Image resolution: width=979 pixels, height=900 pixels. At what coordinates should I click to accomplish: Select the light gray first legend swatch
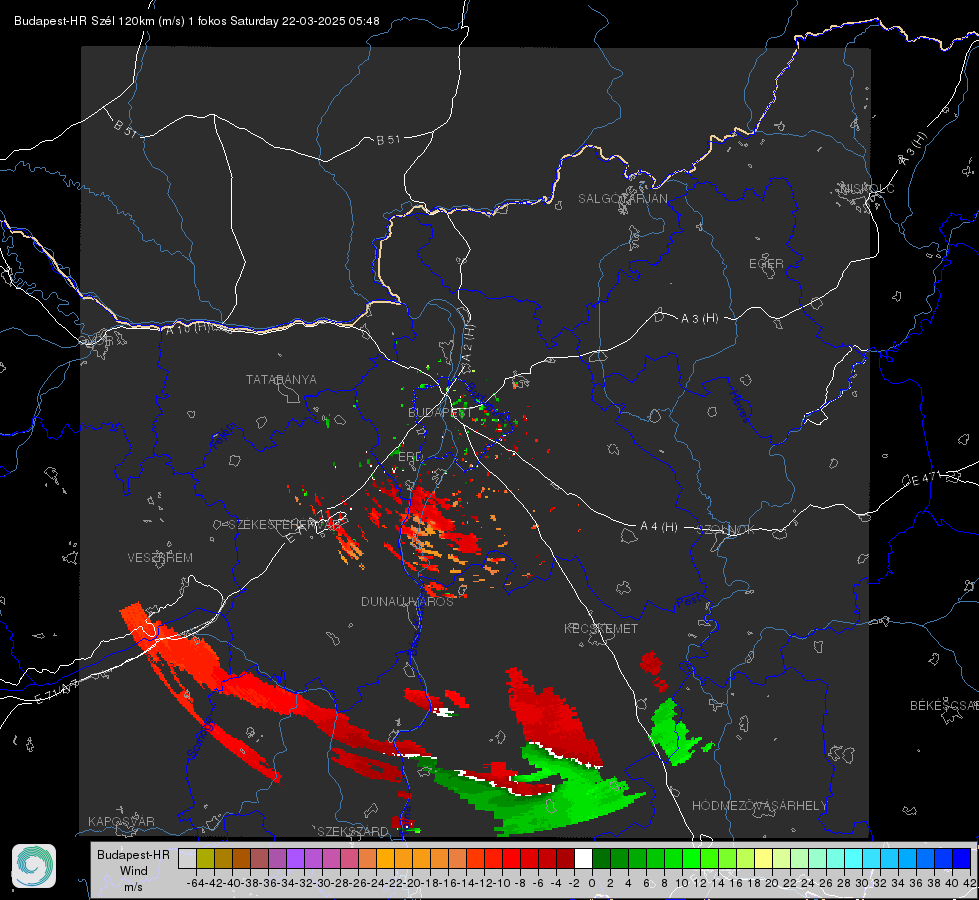point(187,858)
